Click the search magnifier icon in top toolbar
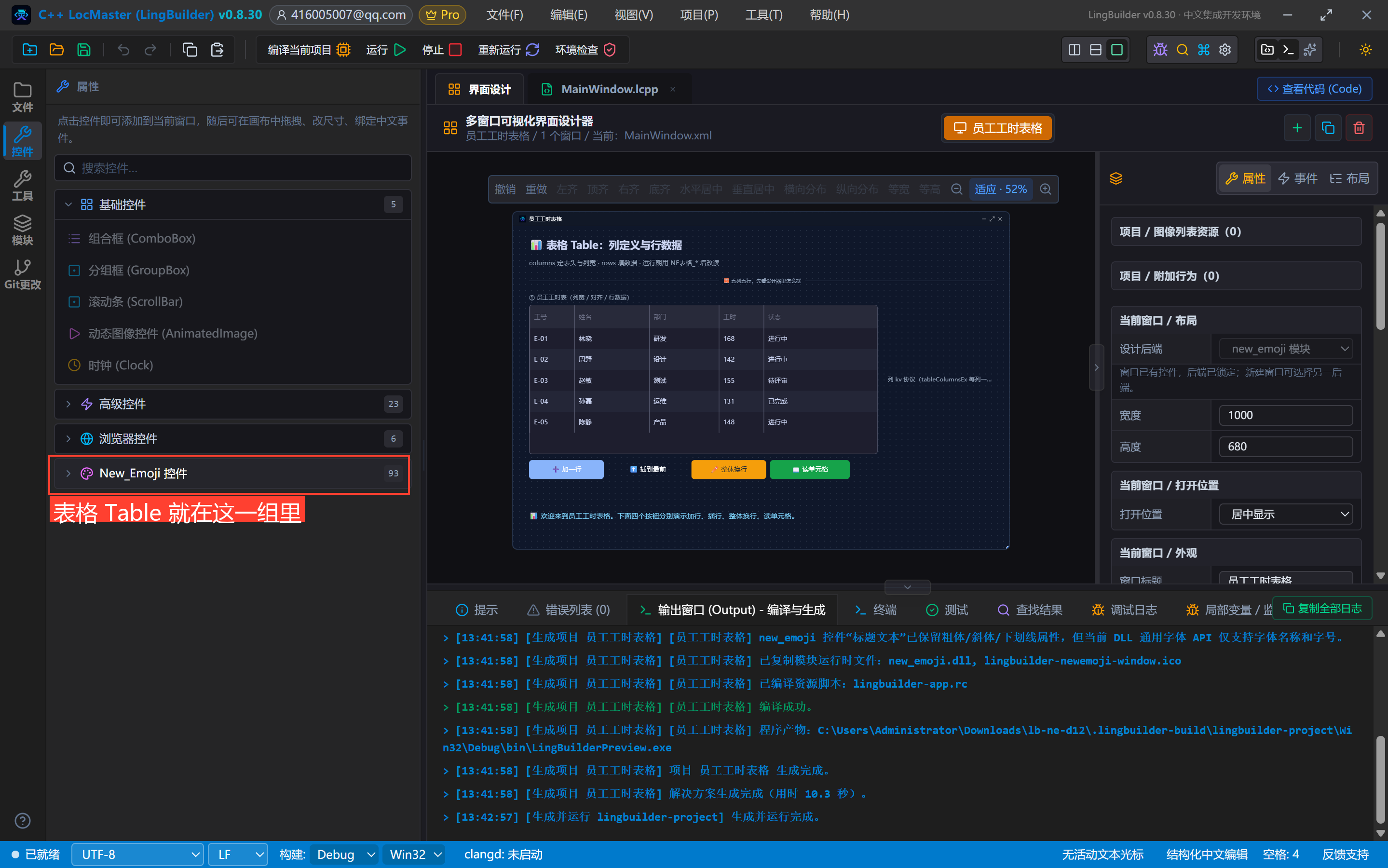 point(1182,50)
